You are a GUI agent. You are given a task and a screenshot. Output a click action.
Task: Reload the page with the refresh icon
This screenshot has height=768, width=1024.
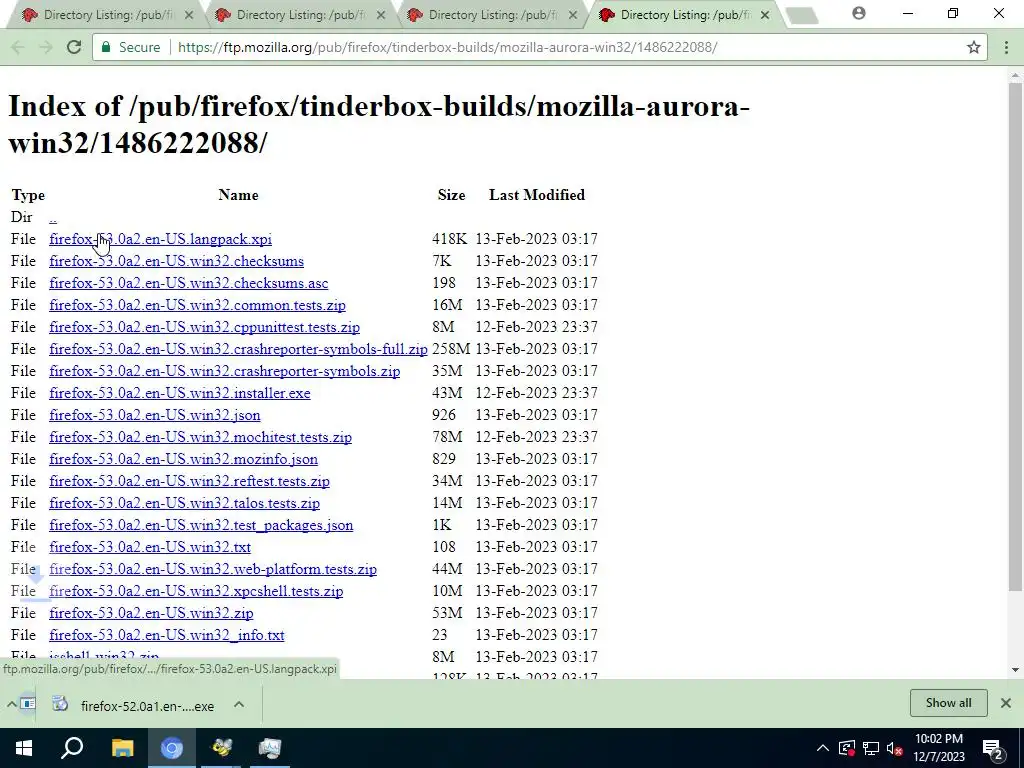pyautogui.click(x=74, y=47)
